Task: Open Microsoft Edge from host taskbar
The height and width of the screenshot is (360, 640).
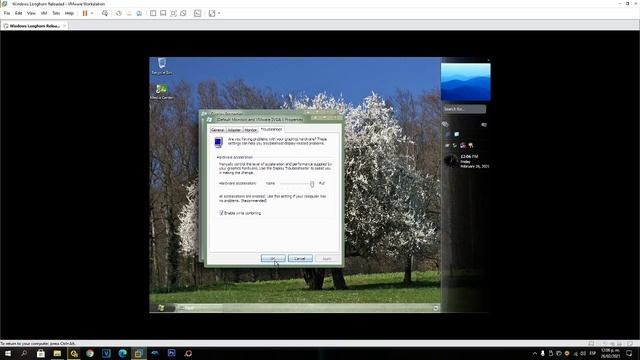Action: point(122,353)
